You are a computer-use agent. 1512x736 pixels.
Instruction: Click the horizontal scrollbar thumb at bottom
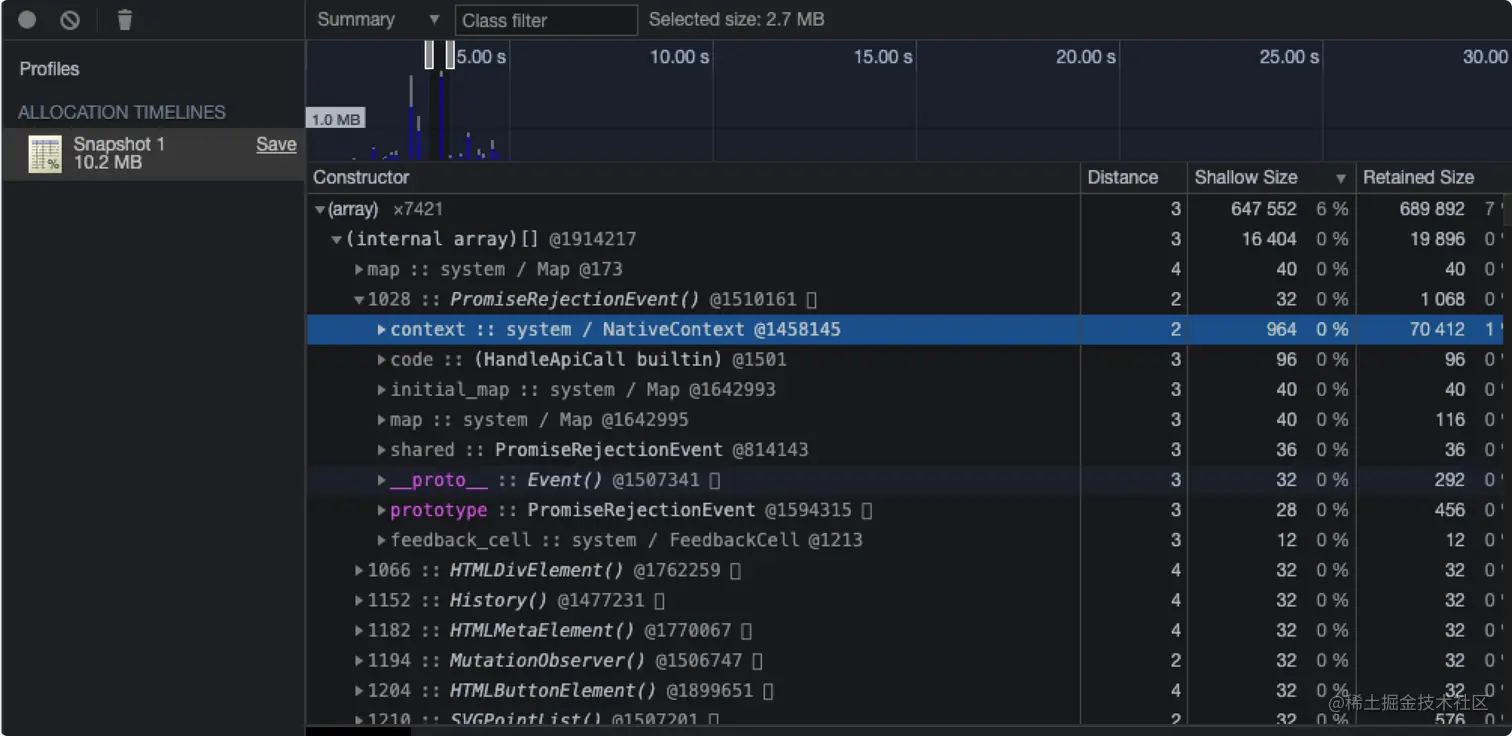[x=358, y=731]
